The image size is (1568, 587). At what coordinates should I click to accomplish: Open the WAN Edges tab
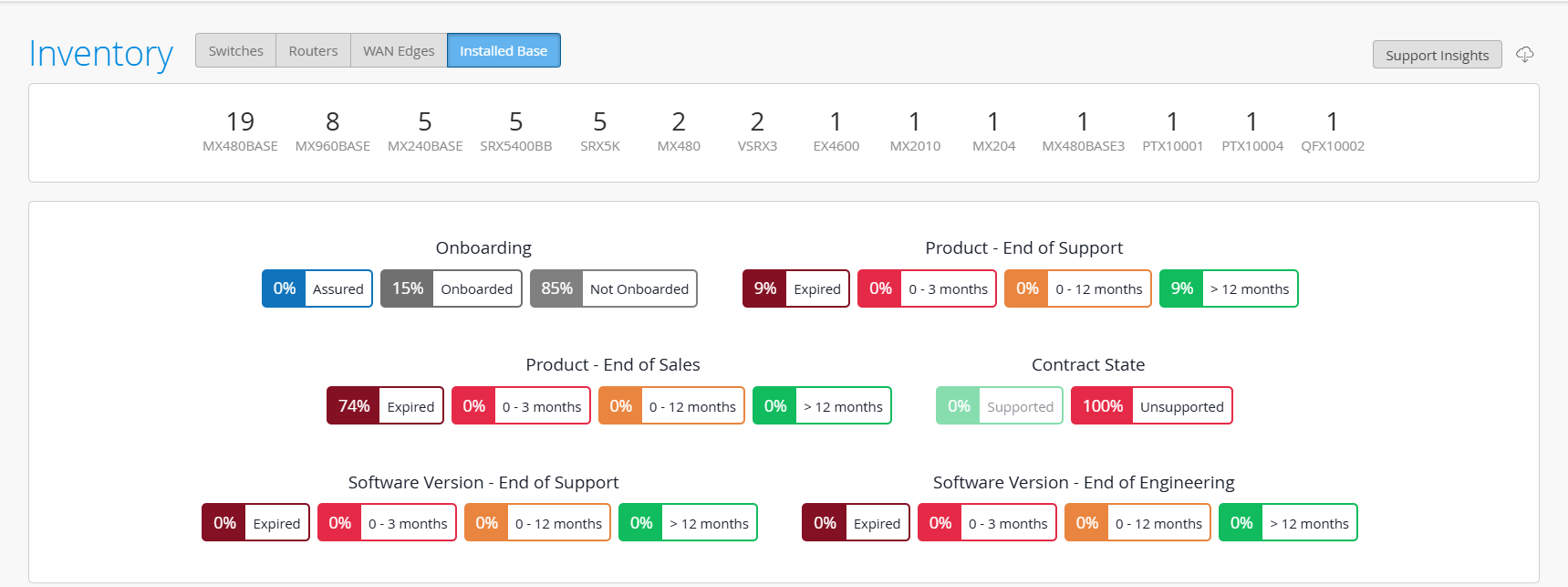(x=399, y=50)
